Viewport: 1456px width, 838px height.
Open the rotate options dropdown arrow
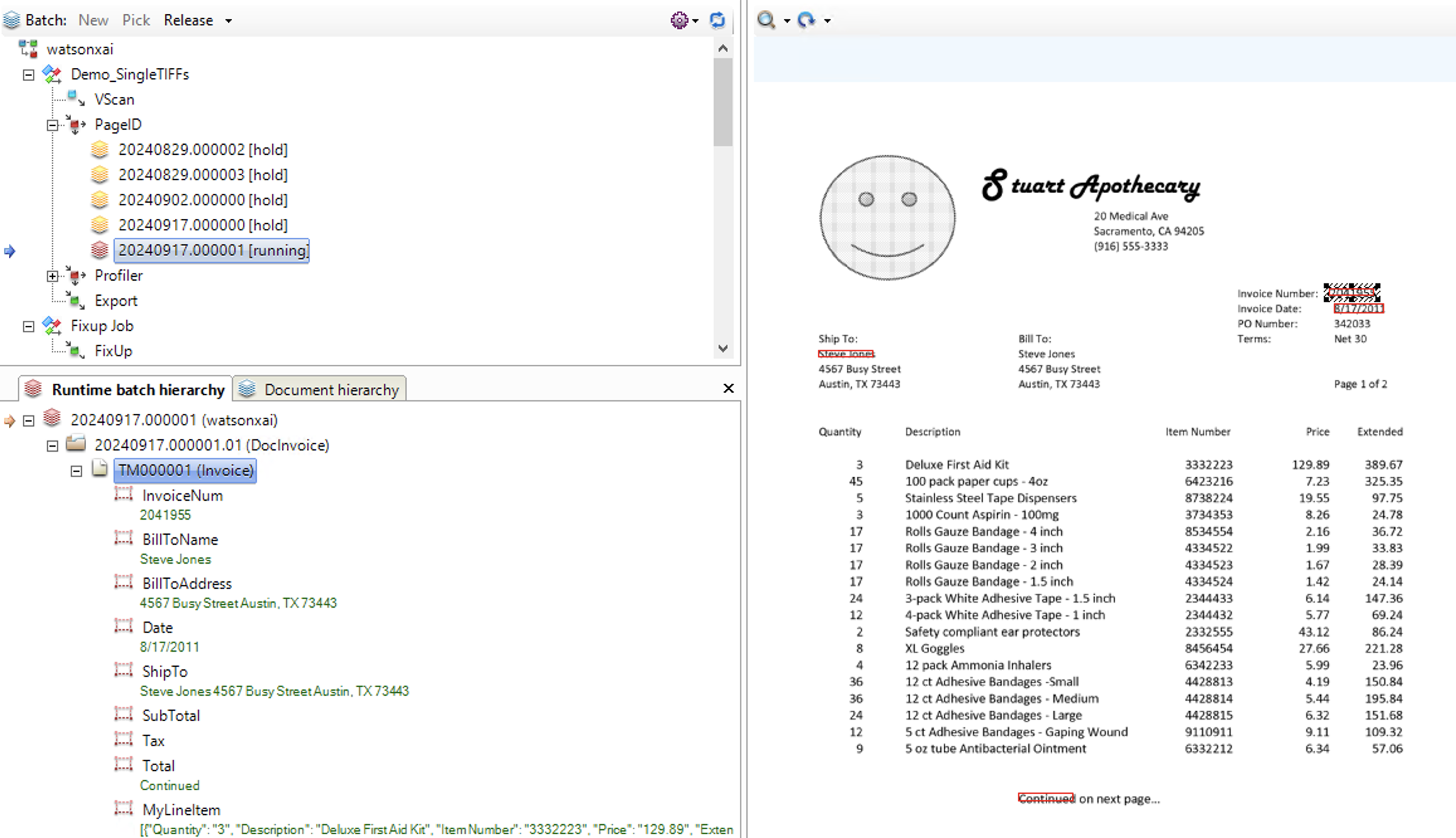827,21
